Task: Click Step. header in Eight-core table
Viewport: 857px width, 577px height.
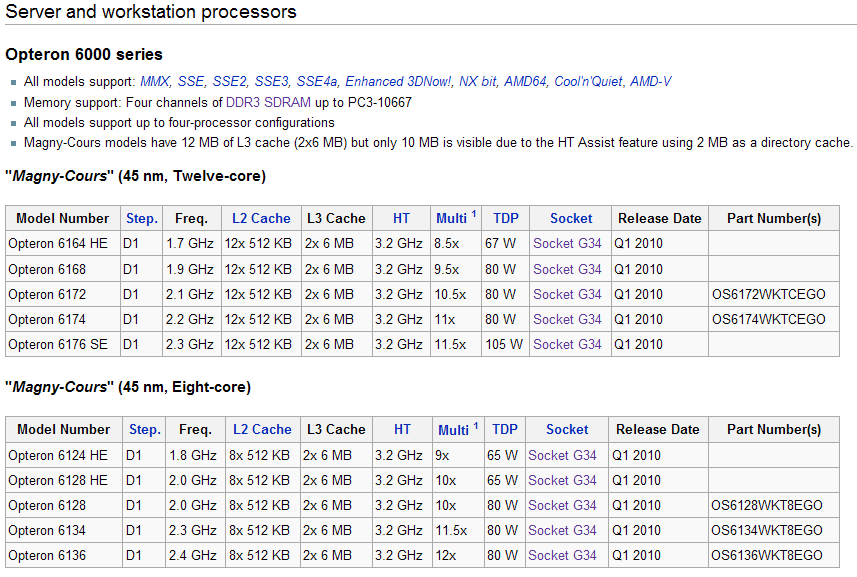Action: (x=145, y=429)
